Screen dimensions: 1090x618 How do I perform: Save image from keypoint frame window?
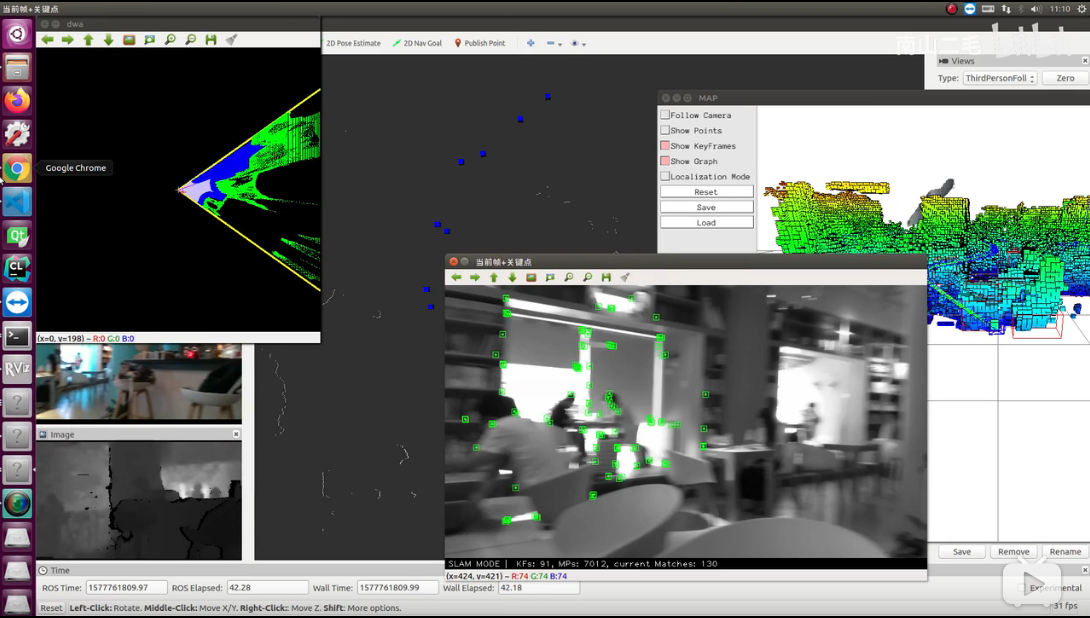coord(606,277)
